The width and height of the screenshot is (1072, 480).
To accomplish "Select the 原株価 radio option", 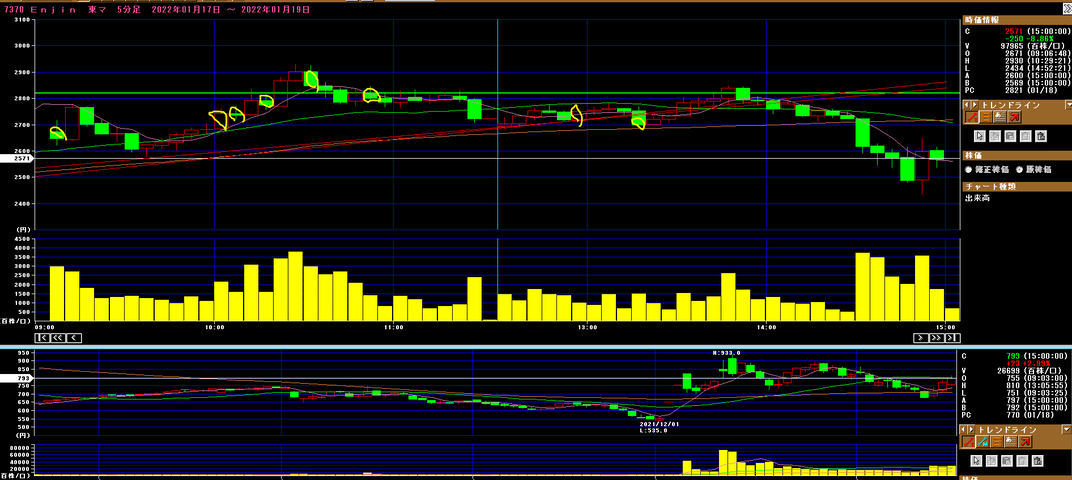I will (1019, 170).
